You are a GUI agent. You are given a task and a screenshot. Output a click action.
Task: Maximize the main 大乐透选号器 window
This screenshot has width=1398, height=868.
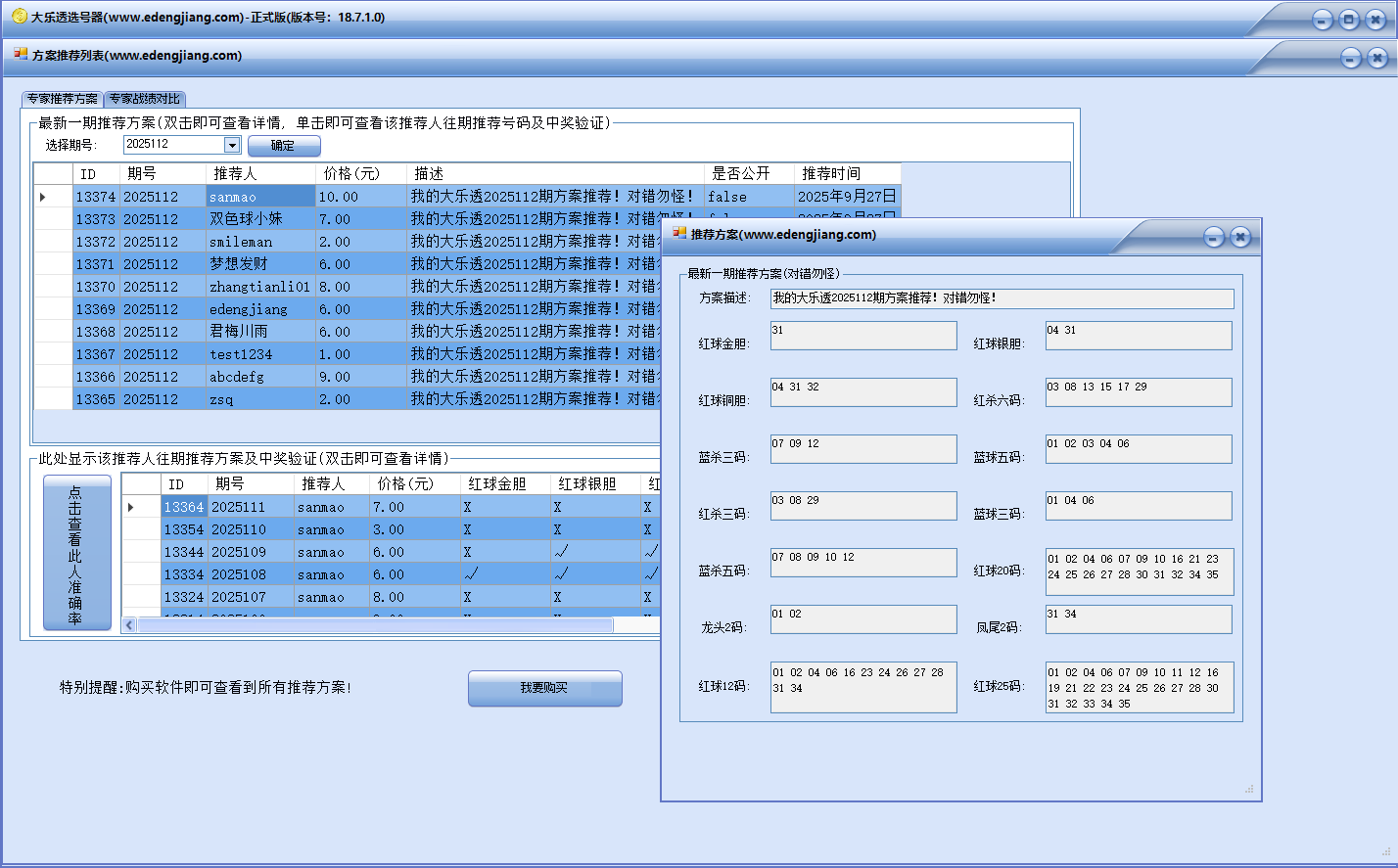click(x=1349, y=19)
